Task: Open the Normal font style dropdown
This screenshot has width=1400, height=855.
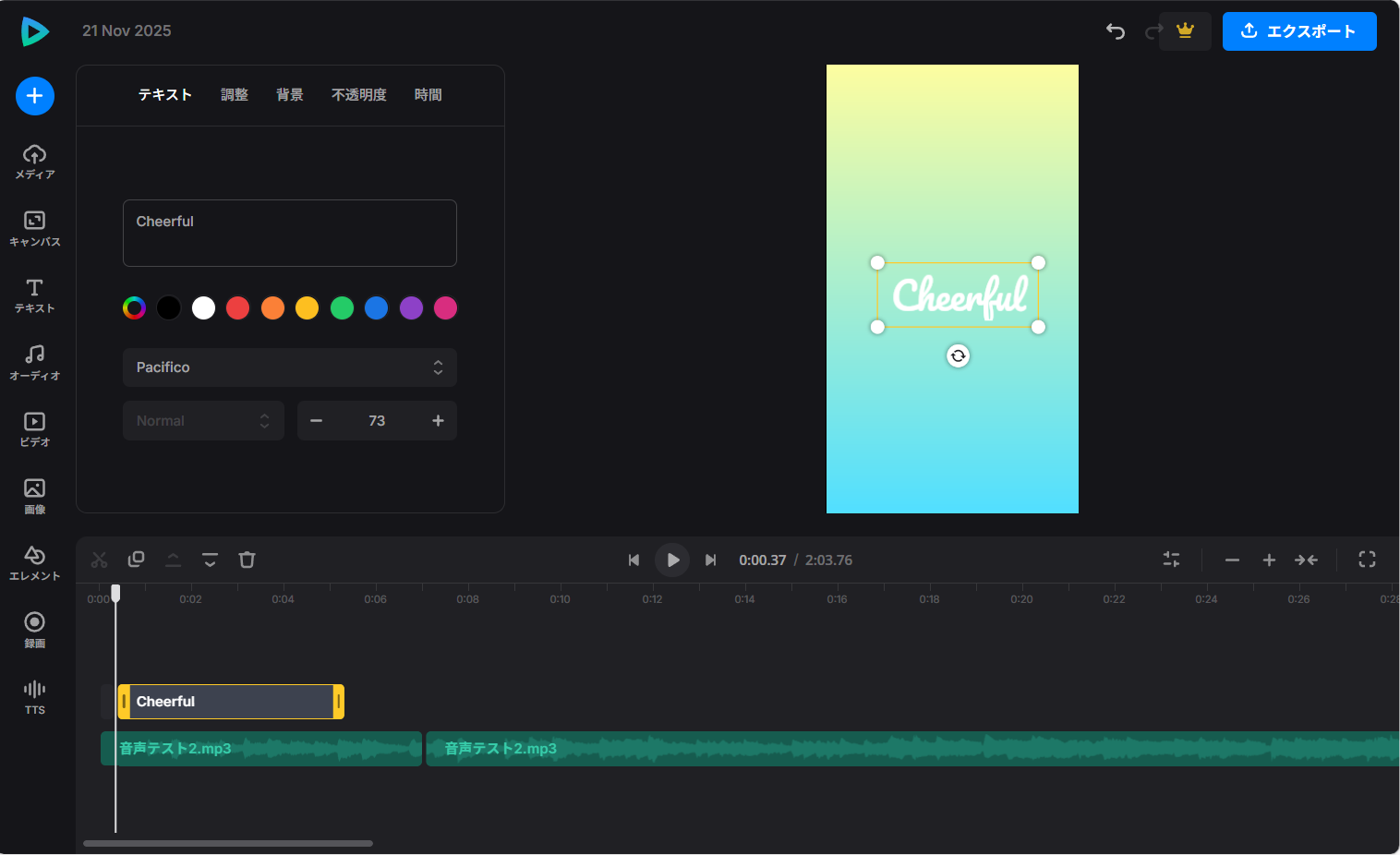Action: 203,420
